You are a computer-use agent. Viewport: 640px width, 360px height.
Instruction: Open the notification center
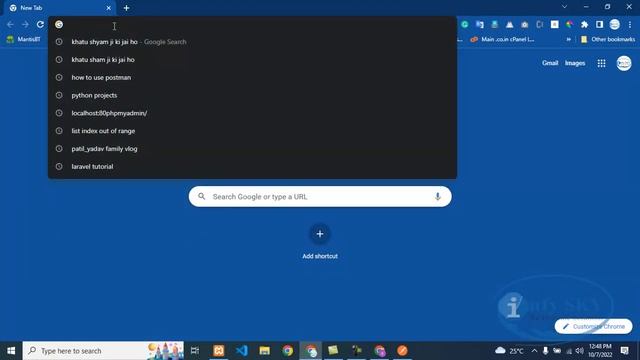point(624,351)
